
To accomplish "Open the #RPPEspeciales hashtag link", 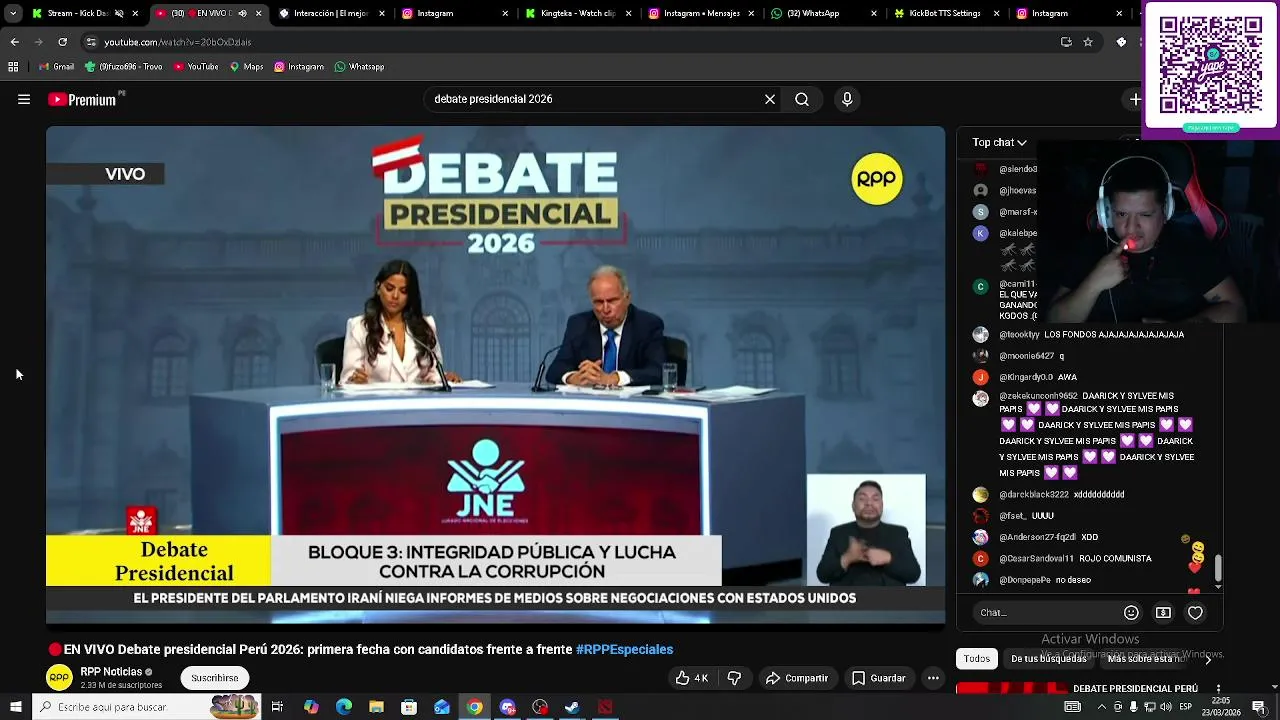I will [x=624, y=649].
